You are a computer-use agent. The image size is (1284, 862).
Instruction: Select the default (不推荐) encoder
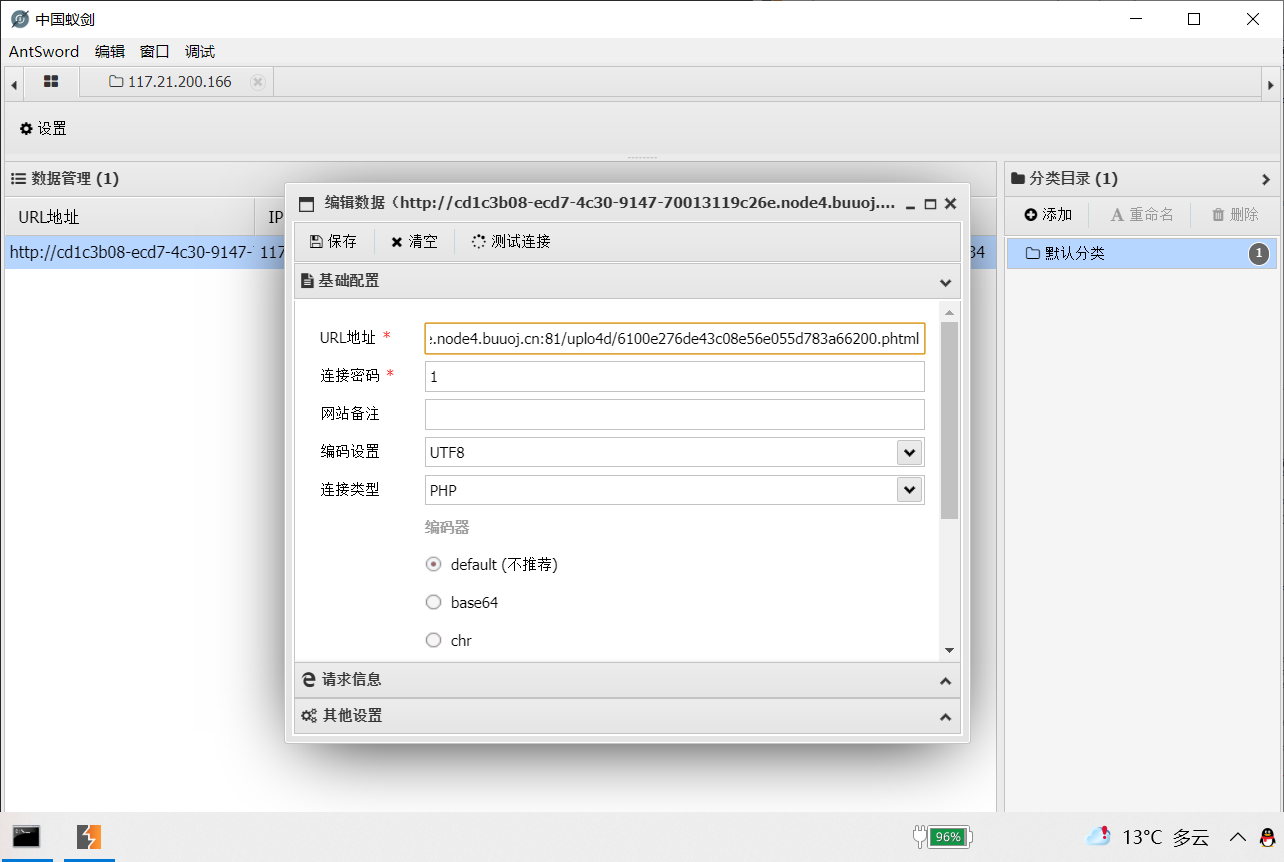coord(433,564)
